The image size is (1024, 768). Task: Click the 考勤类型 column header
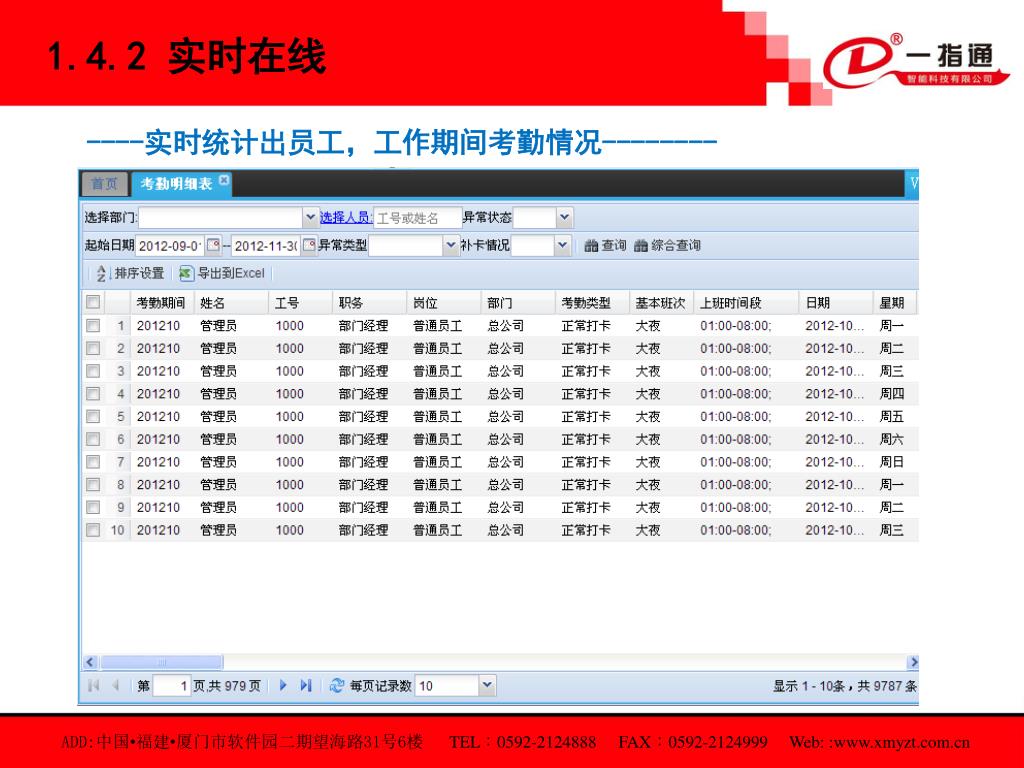click(x=592, y=302)
